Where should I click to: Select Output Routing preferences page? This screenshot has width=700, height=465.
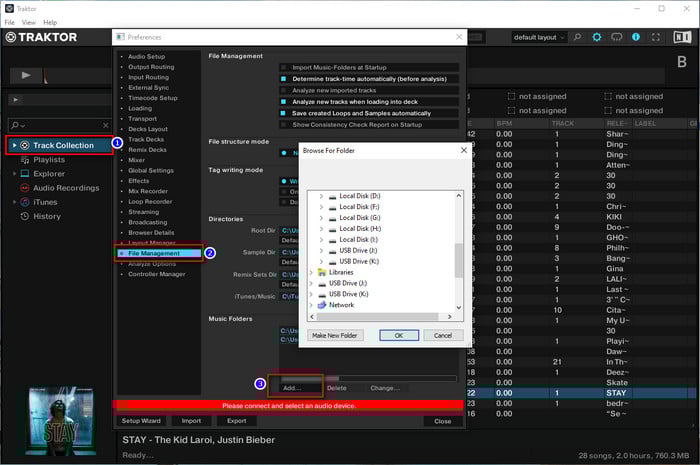click(x=151, y=67)
